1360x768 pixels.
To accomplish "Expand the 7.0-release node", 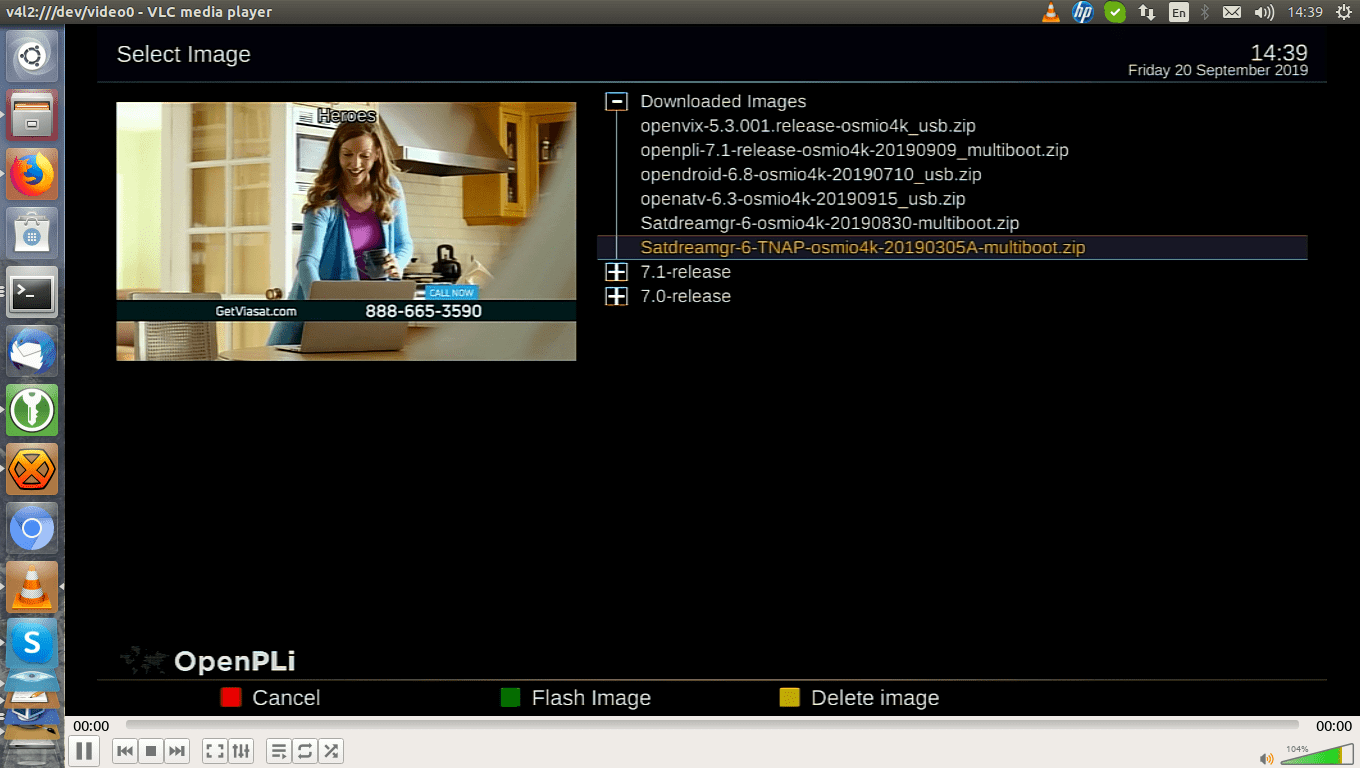I will tap(617, 296).
